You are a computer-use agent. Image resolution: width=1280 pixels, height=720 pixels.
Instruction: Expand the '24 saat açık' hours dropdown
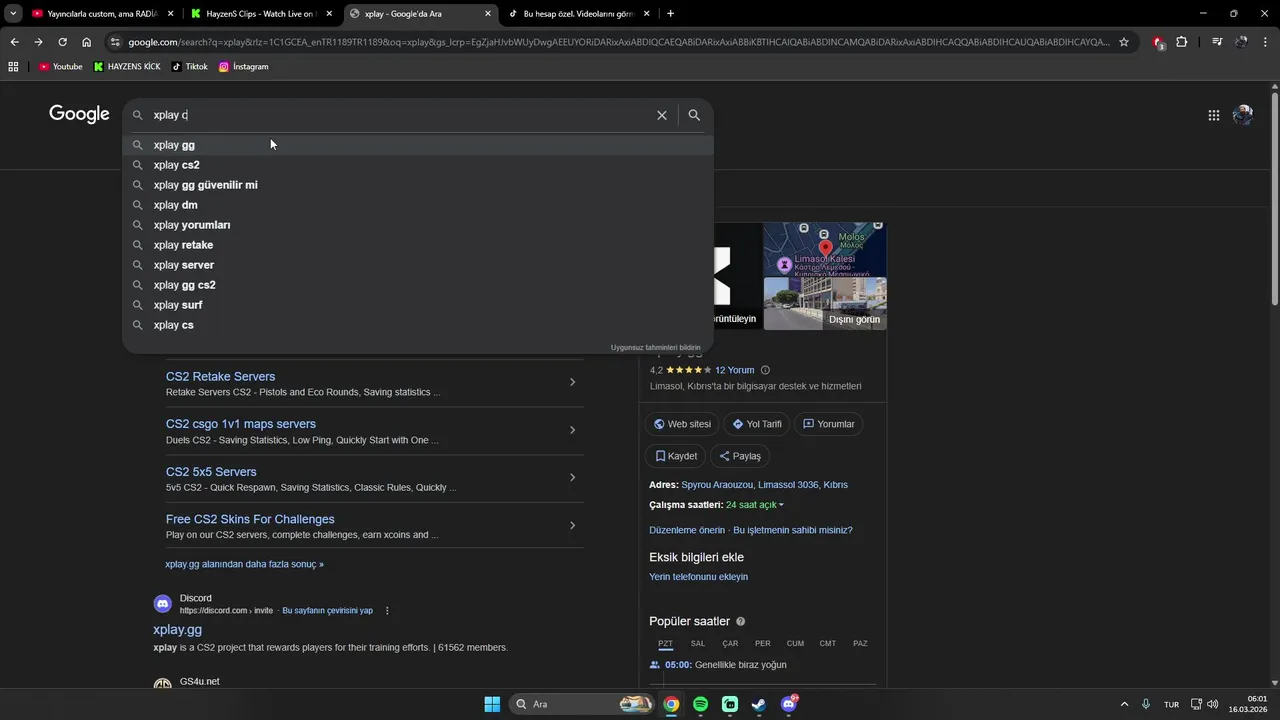coord(755,505)
